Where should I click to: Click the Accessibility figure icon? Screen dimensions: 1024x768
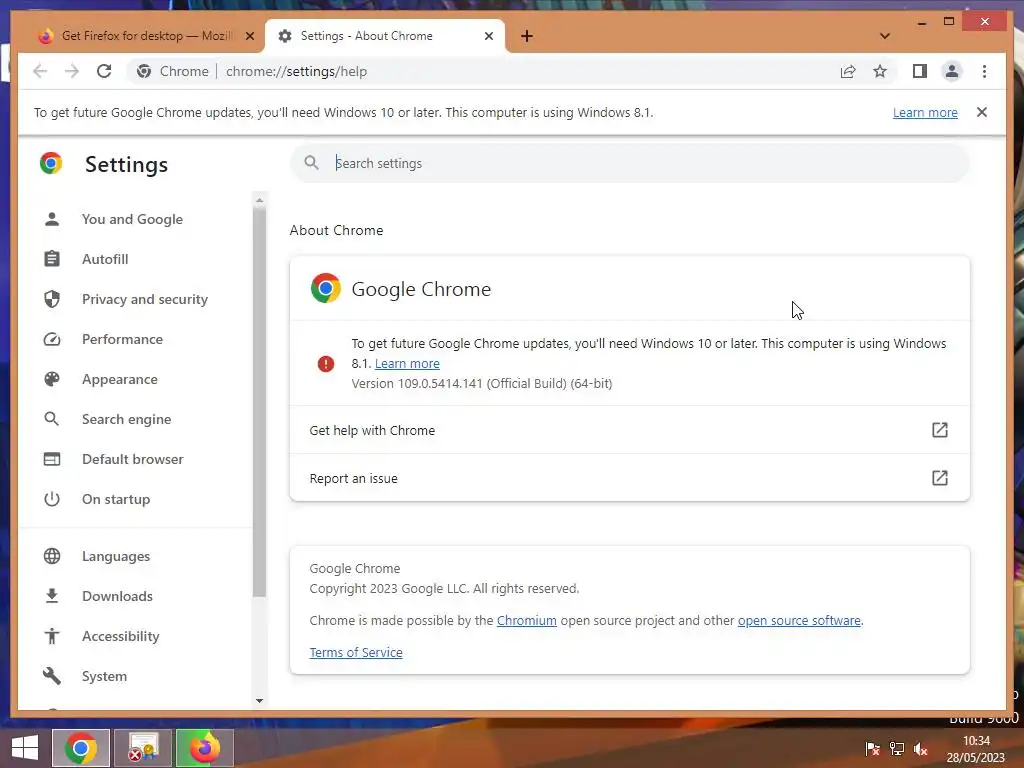(x=52, y=636)
